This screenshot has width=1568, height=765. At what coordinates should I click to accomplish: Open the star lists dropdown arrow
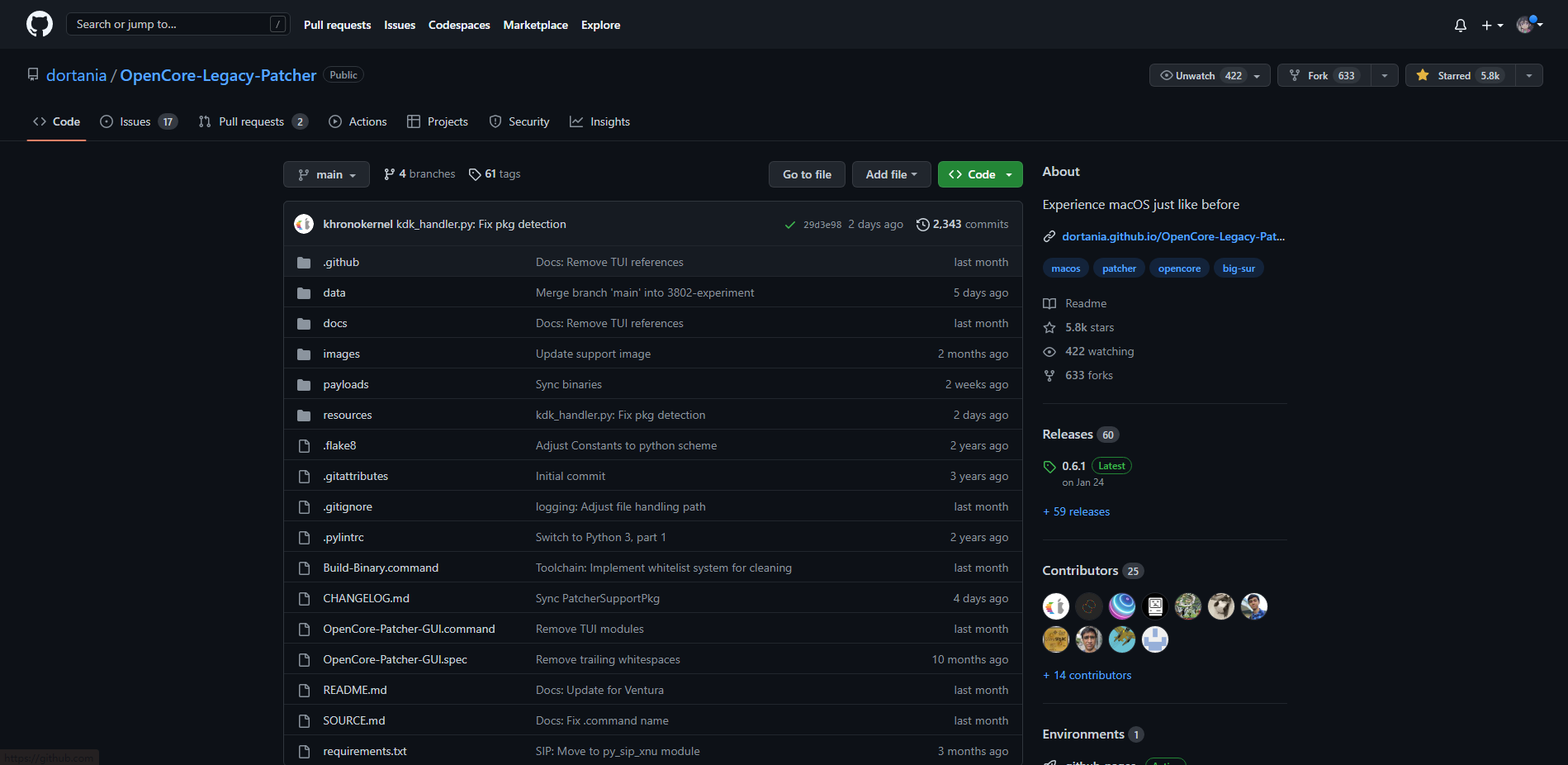point(1529,75)
